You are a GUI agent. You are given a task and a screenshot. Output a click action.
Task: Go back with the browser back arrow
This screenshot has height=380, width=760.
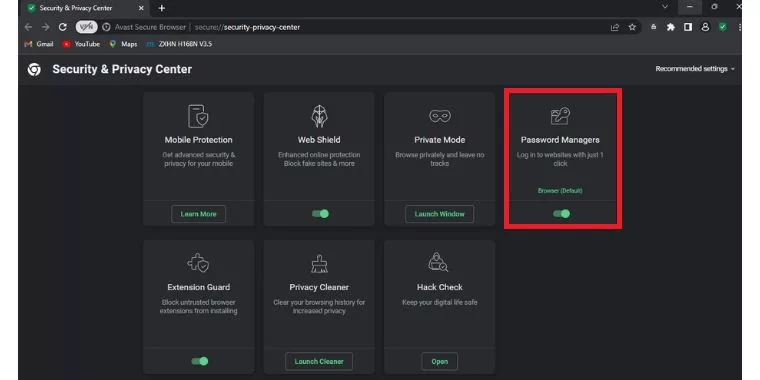click(28, 27)
